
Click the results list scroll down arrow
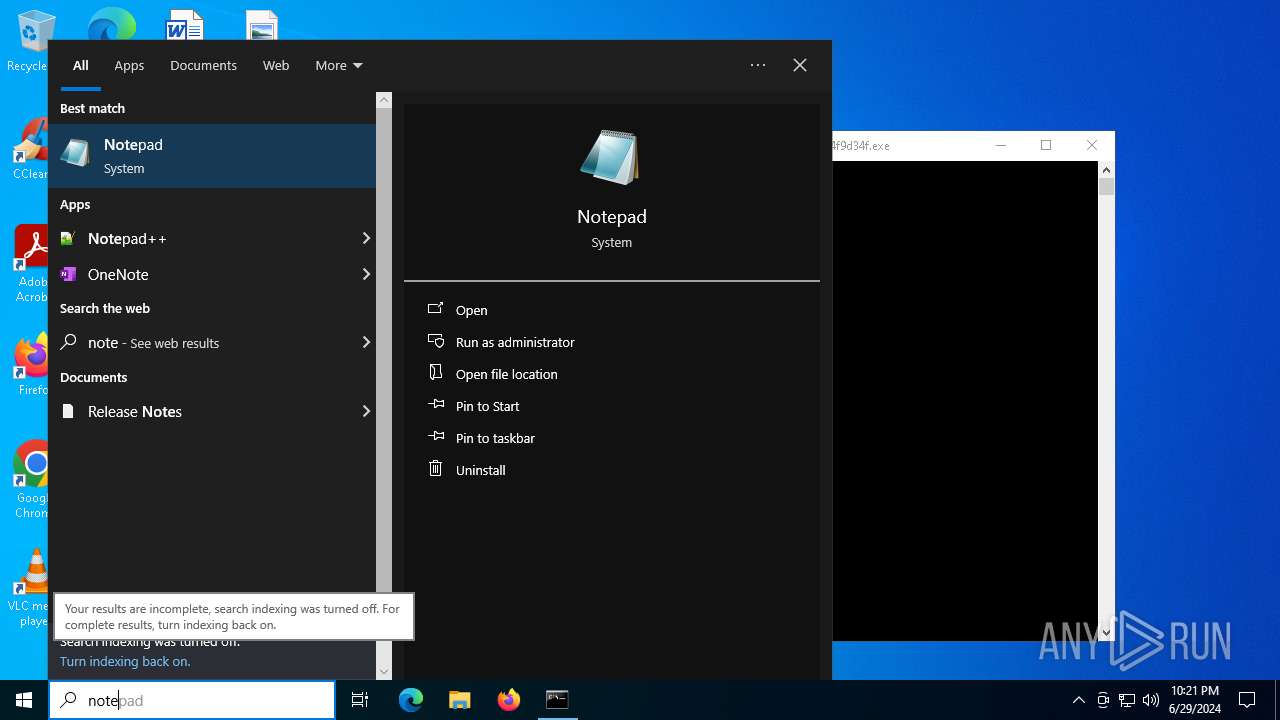pyautogui.click(x=384, y=672)
